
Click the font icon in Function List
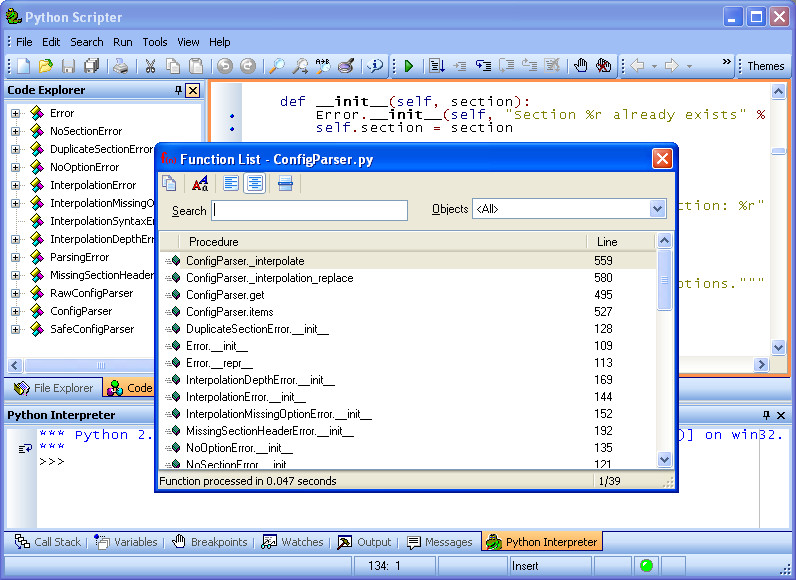200,183
